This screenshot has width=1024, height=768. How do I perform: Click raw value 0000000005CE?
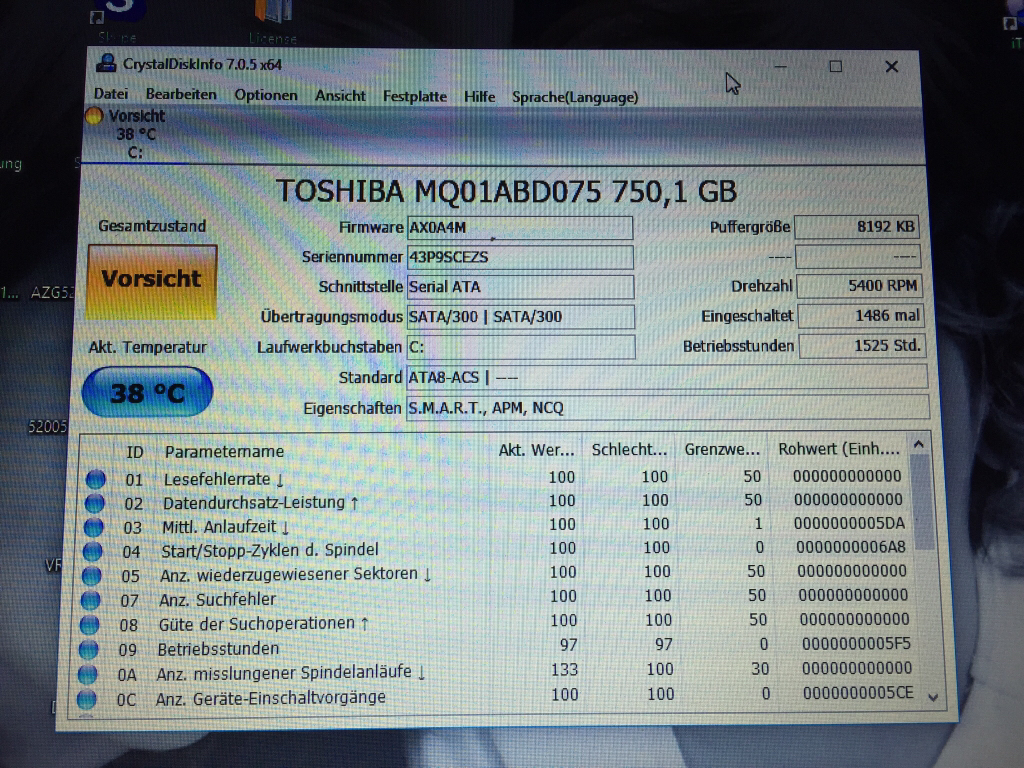pyautogui.click(x=857, y=693)
